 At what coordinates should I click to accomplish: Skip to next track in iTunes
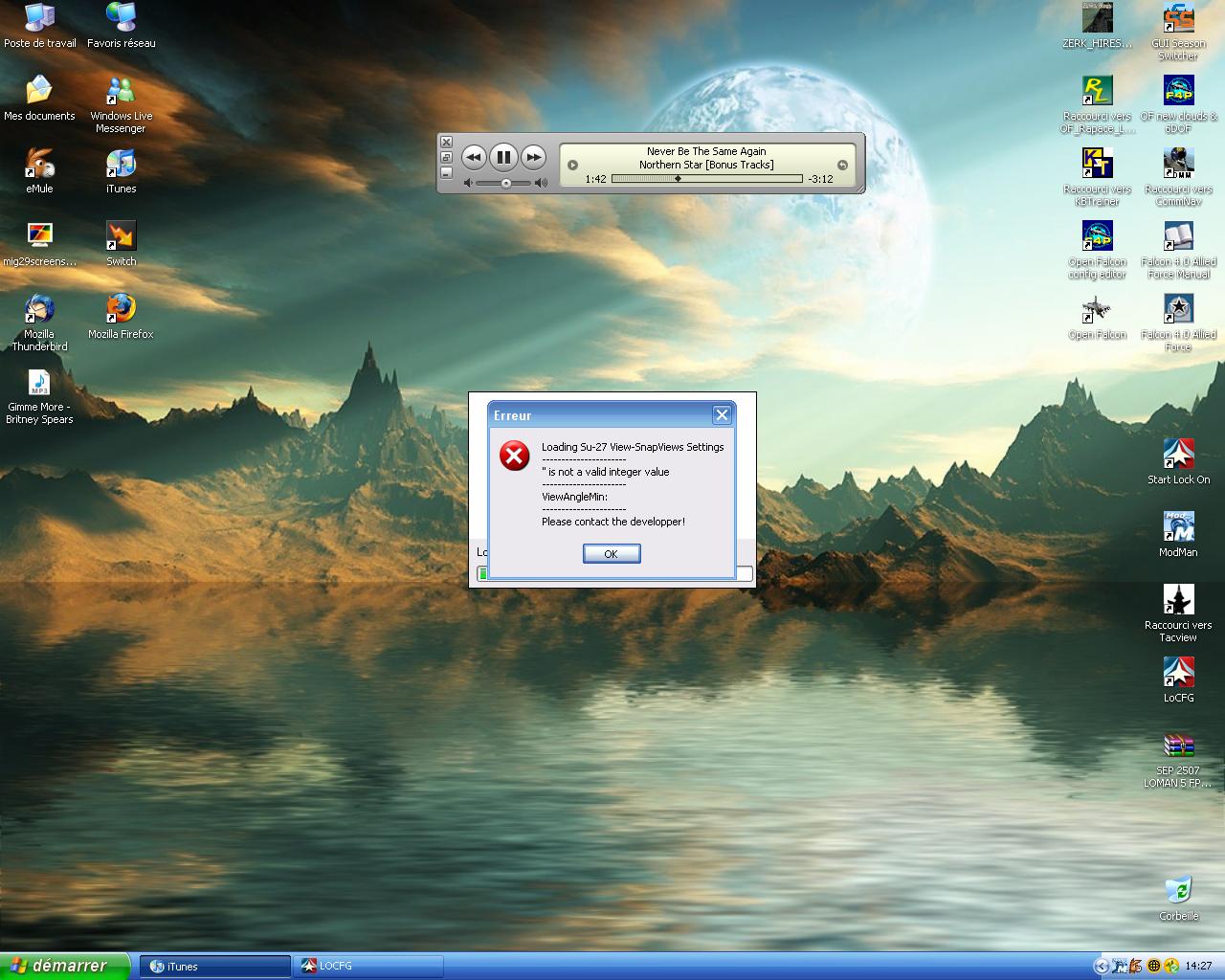tap(534, 157)
